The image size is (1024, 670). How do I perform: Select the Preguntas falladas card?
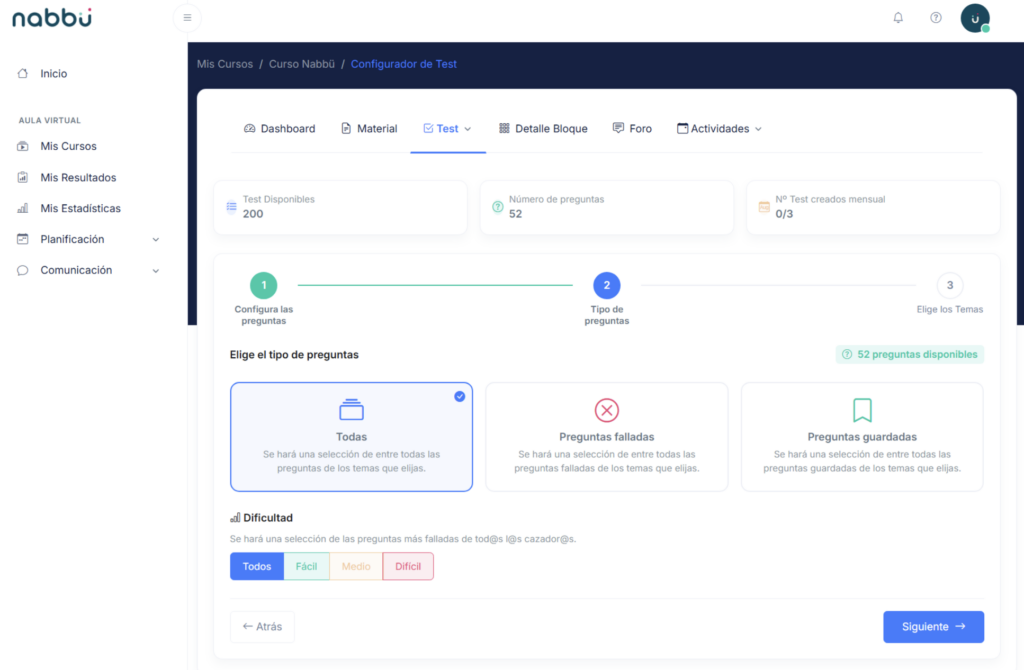click(607, 437)
